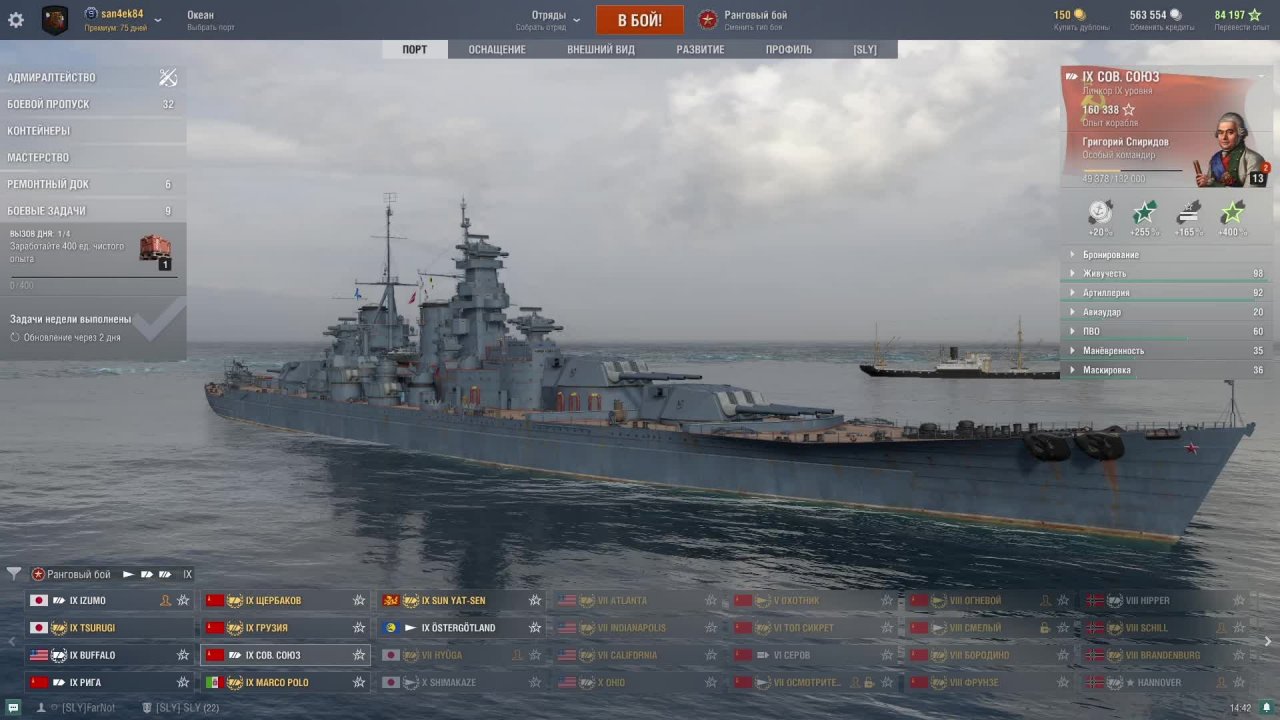Click the economic bonus +400% star icon
This screenshot has height=720, width=1280.
(1233, 213)
